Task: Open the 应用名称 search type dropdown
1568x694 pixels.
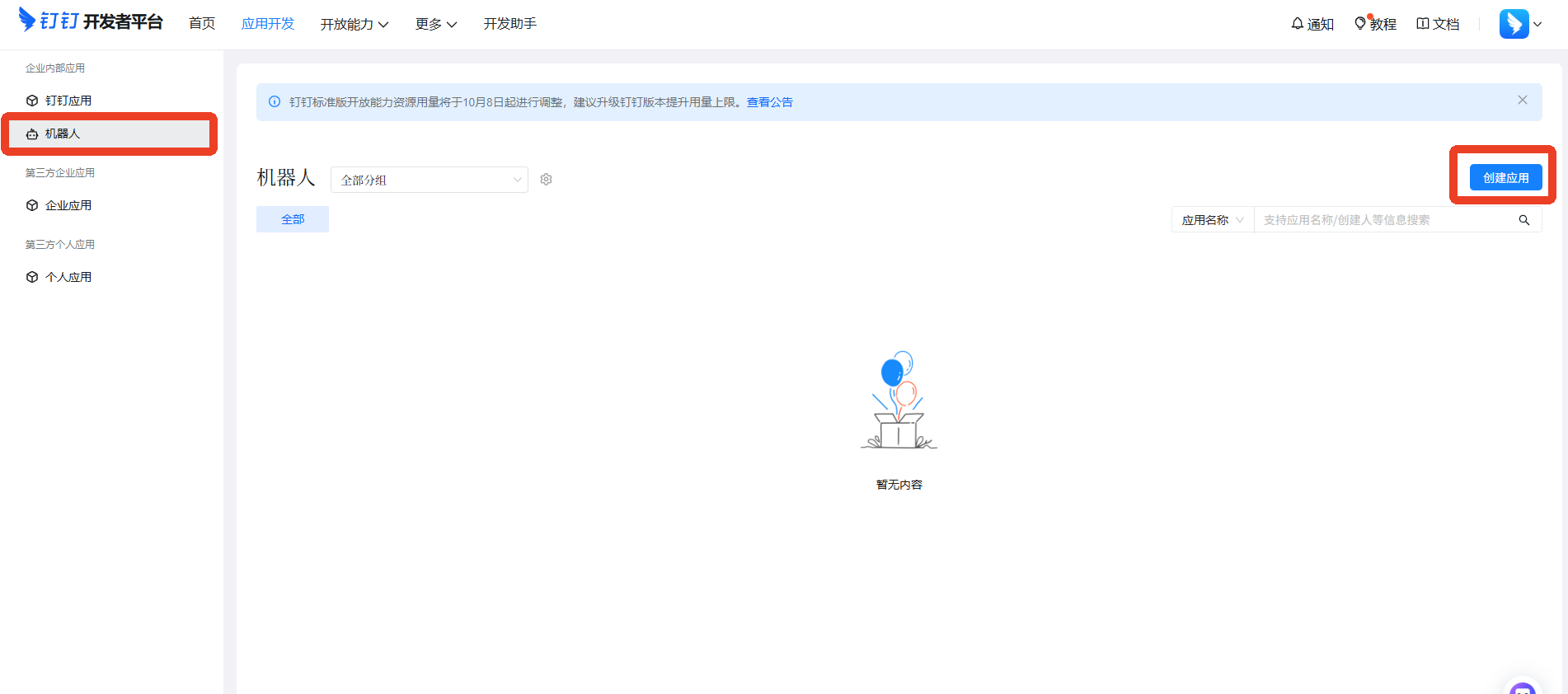Action: pos(1212,220)
